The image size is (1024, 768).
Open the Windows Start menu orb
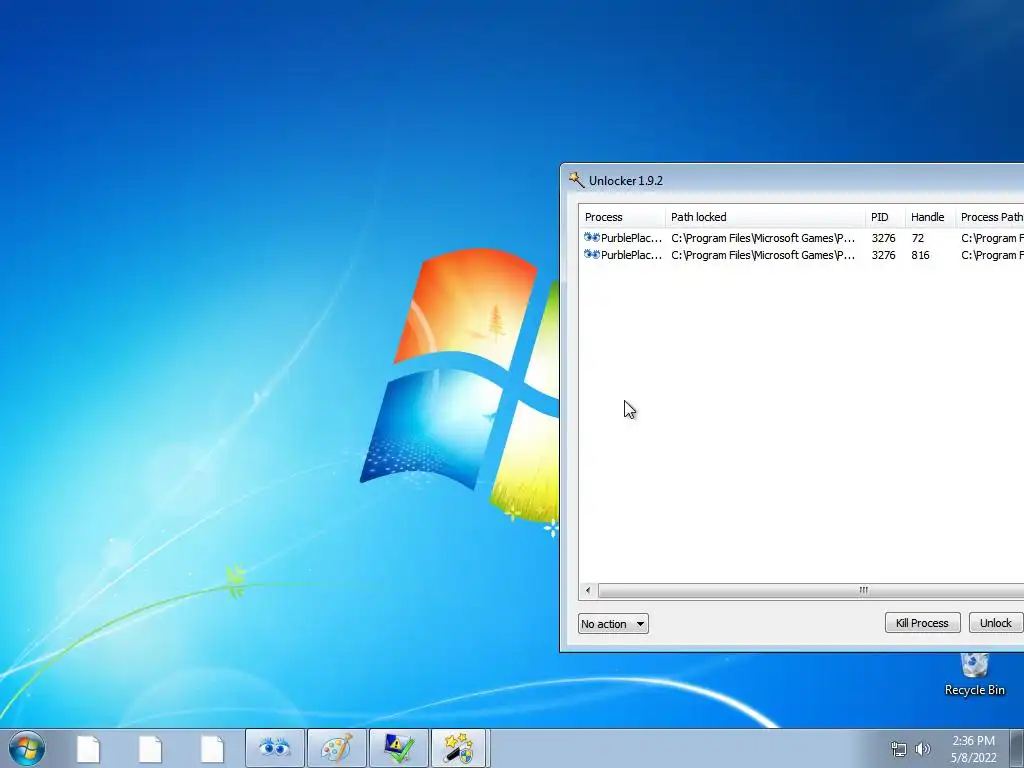(x=27, y=748)
